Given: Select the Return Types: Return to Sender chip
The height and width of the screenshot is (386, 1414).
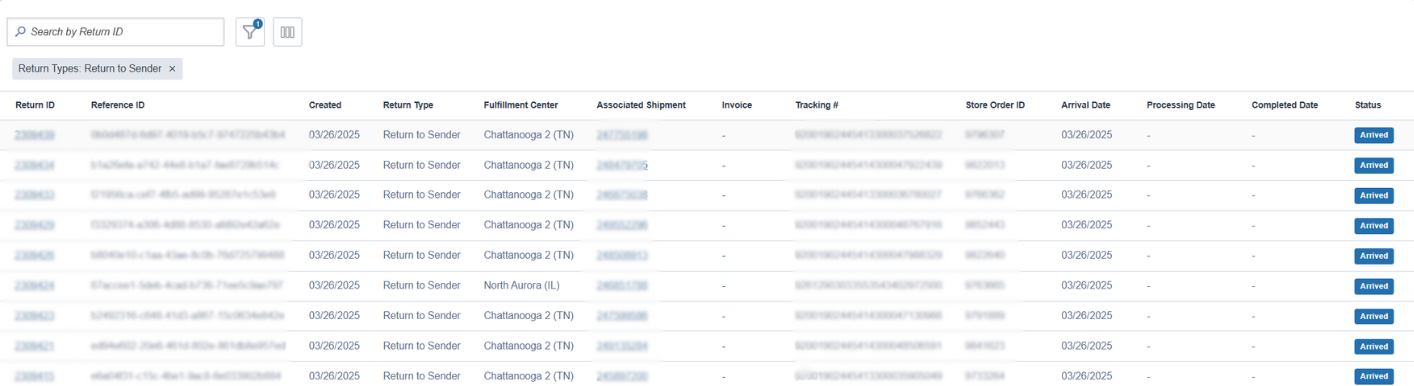Looking at the screenshot, I should [x=97, y=68].
